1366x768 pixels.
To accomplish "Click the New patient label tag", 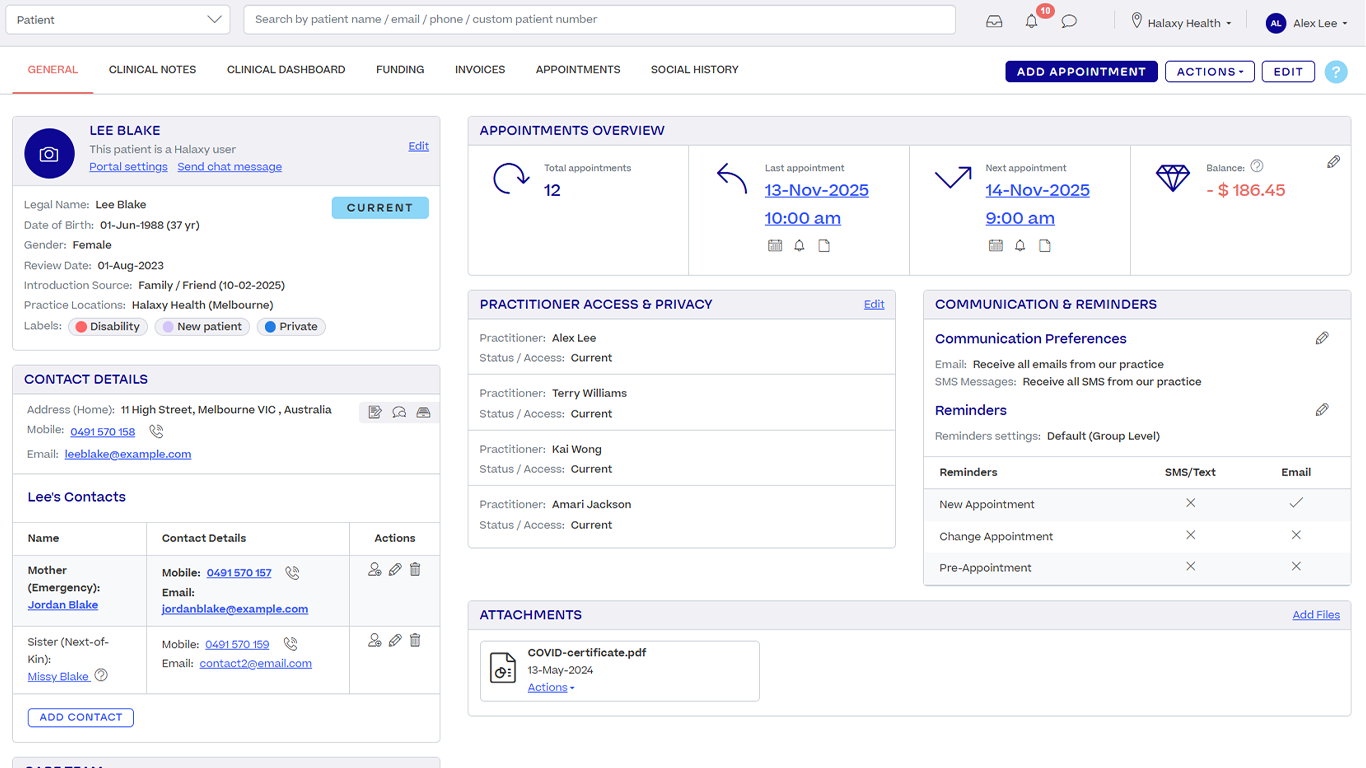I will click(x=202, y=327).
